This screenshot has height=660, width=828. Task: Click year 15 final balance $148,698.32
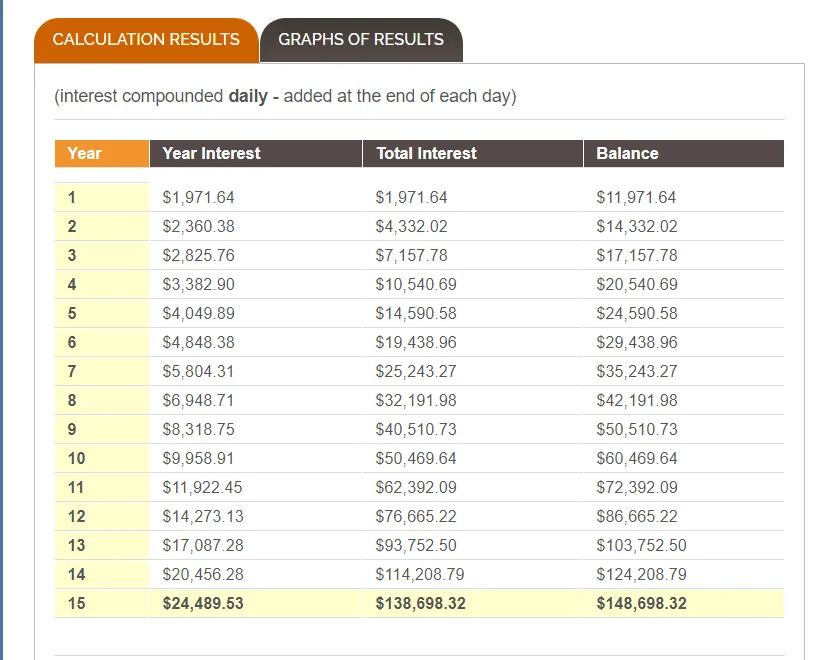point(641,603)
